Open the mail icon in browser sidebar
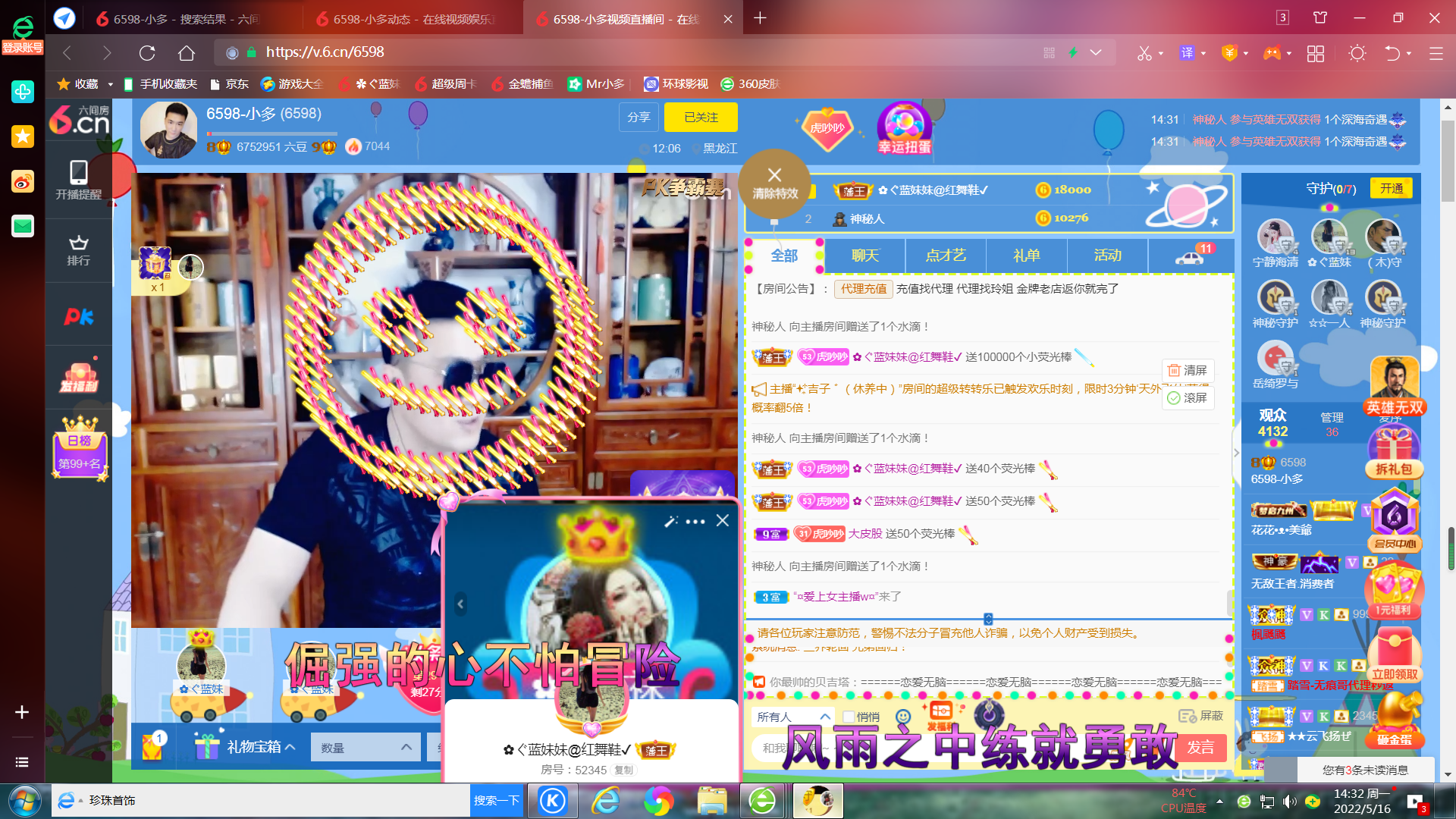This screenshot has height=819, width=1456. 23,226
